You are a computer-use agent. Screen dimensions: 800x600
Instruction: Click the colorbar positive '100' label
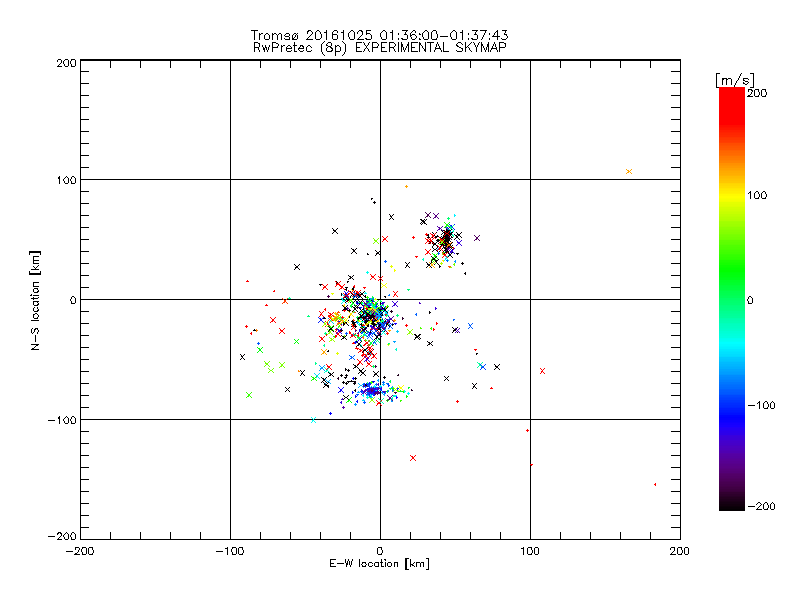[757, 195]
